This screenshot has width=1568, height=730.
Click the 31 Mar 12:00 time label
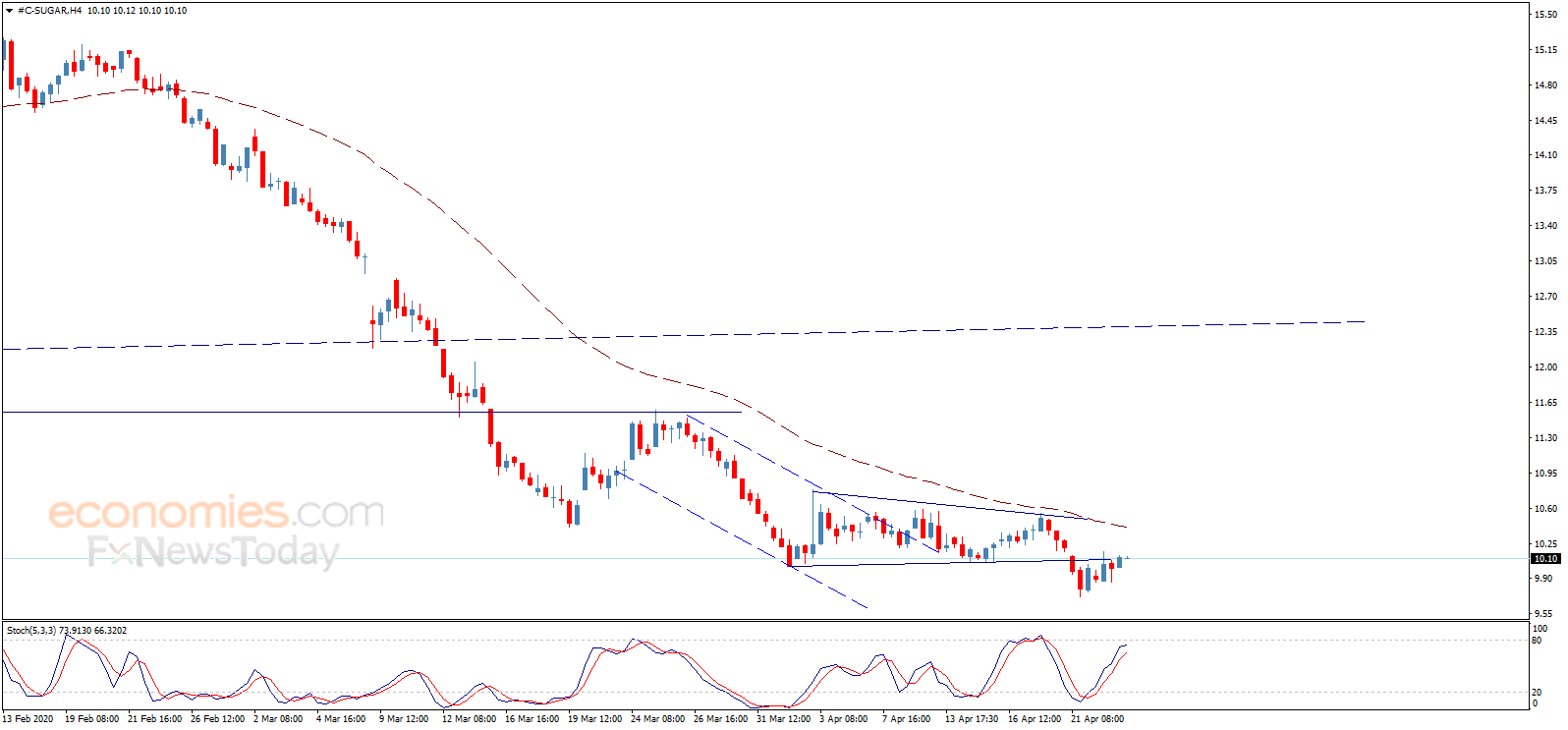(x=783, y=719)
